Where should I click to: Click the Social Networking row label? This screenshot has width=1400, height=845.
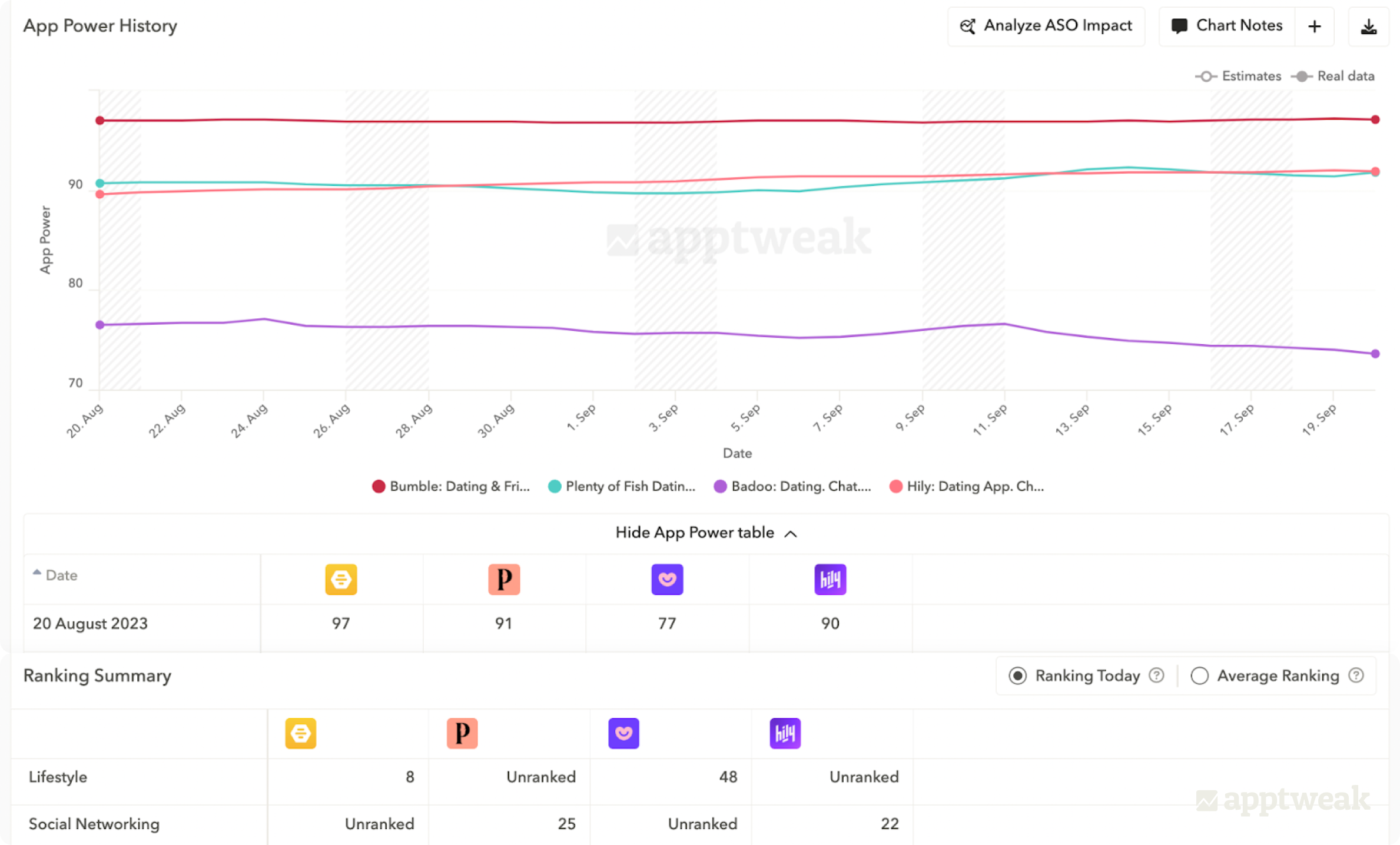94,824
